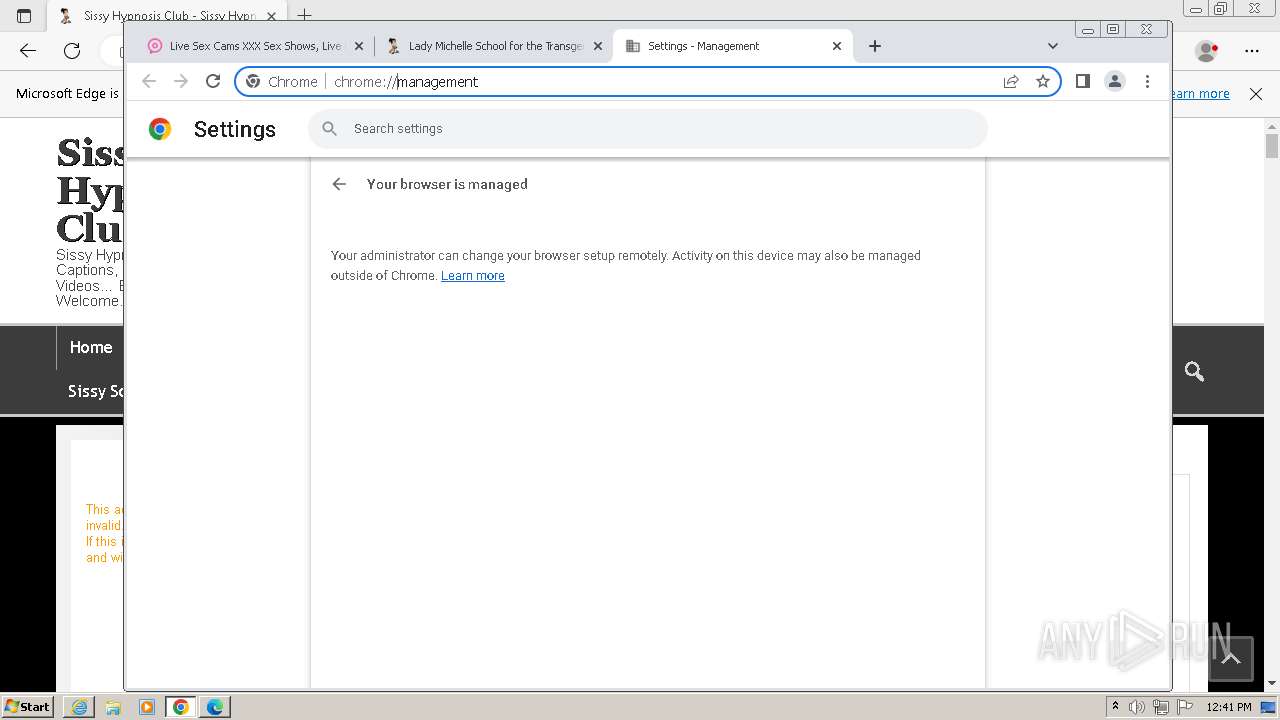Screen dimensions: 1280x720
Task: Open media player taskbar icon
Action: coord(147,707)
